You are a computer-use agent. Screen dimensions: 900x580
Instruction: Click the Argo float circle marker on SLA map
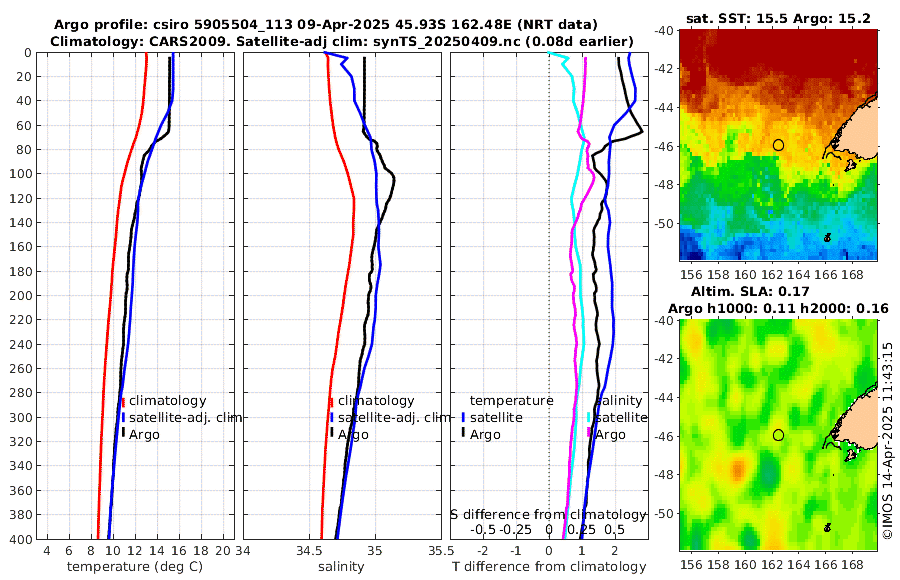(x=778, y=435)
